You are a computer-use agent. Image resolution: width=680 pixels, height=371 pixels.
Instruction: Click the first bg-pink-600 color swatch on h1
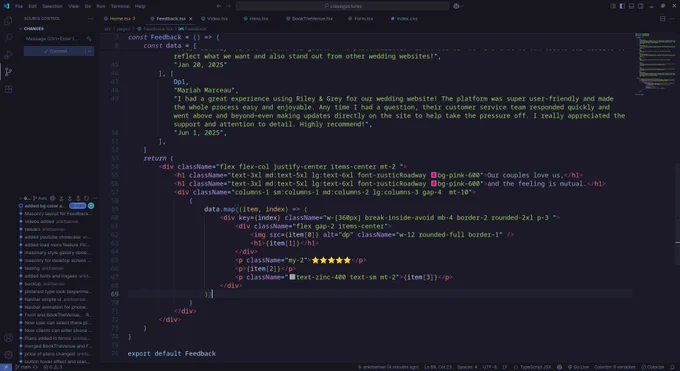coord(434,175)
